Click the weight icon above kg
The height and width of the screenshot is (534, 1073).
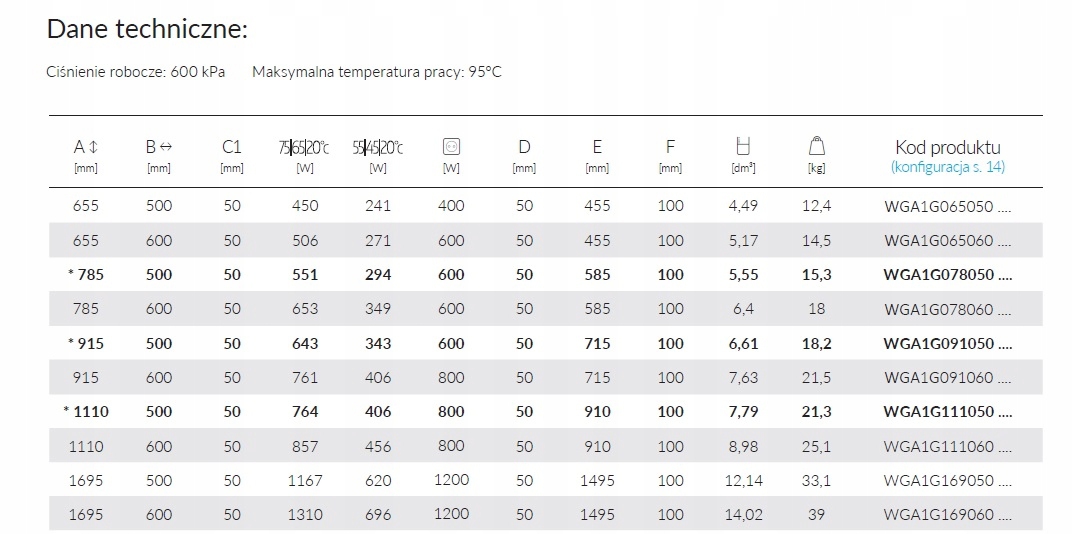(816, 147)
